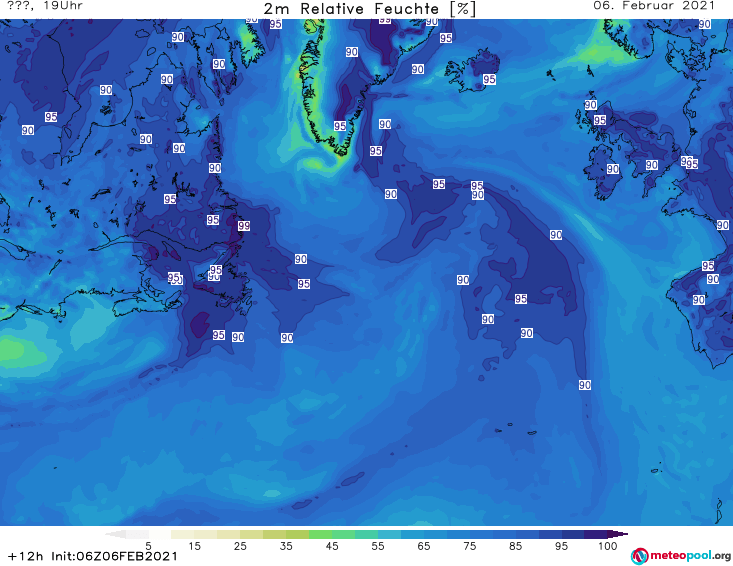Click the 95 contour label over Iceland
The width and height of the screenshot is (733, 566).
[x=489, y=79]
